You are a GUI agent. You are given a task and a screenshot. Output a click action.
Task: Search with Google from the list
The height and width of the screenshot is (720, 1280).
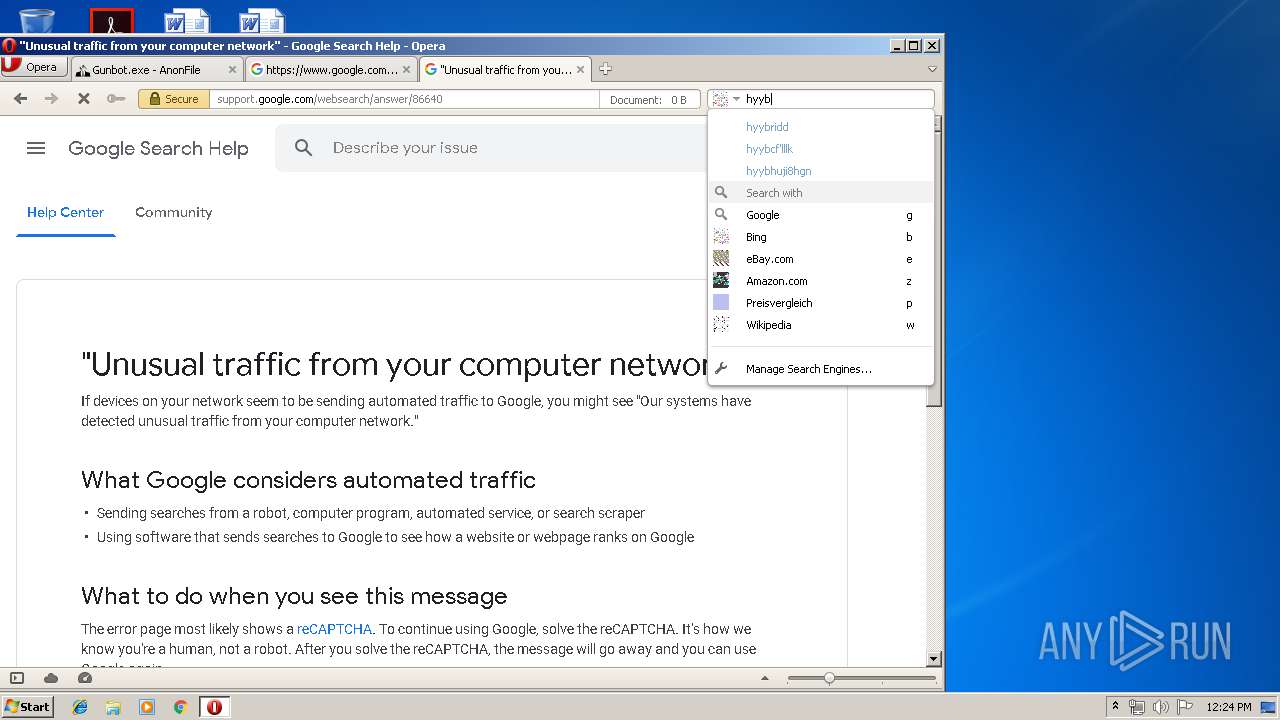coord(820,215)
